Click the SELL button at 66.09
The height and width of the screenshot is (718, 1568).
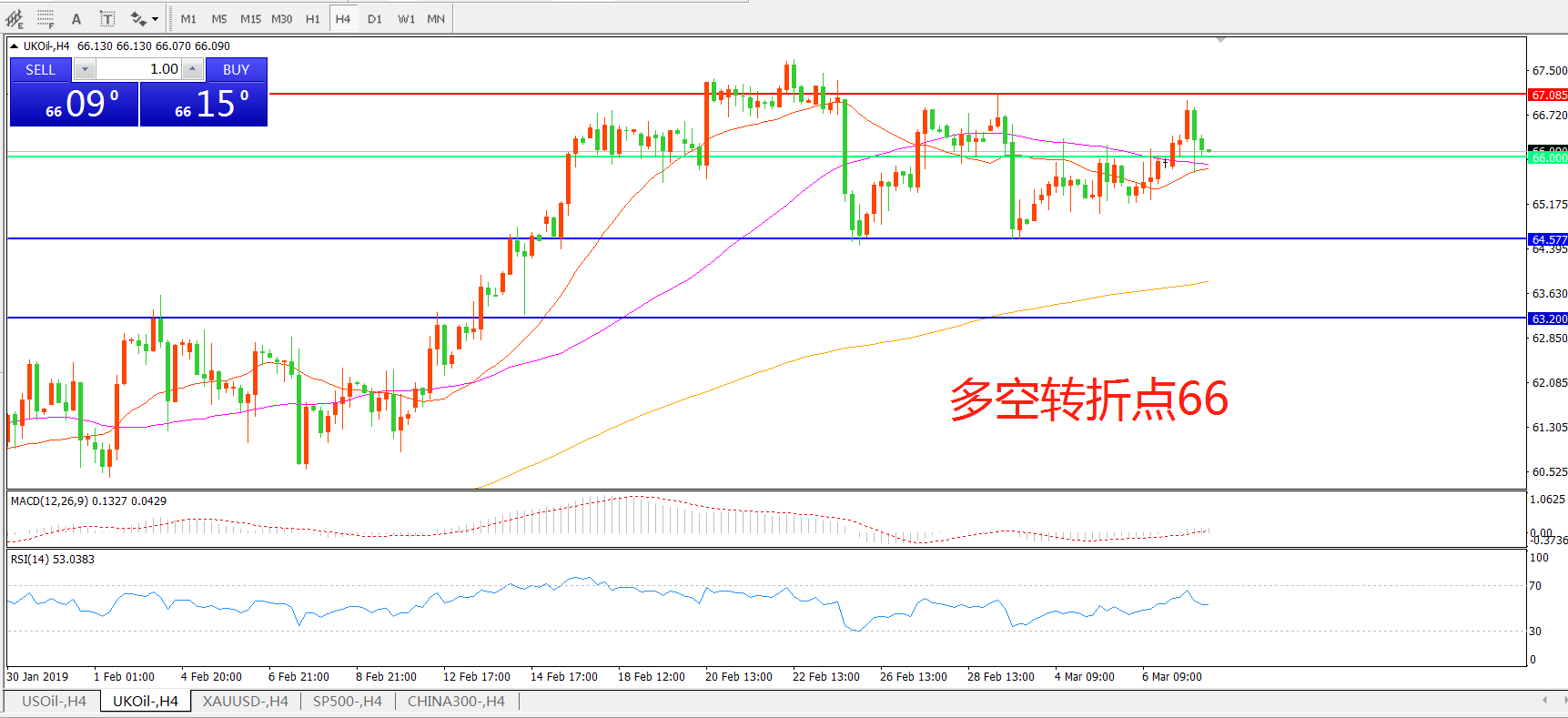click(x=74, y=103)
